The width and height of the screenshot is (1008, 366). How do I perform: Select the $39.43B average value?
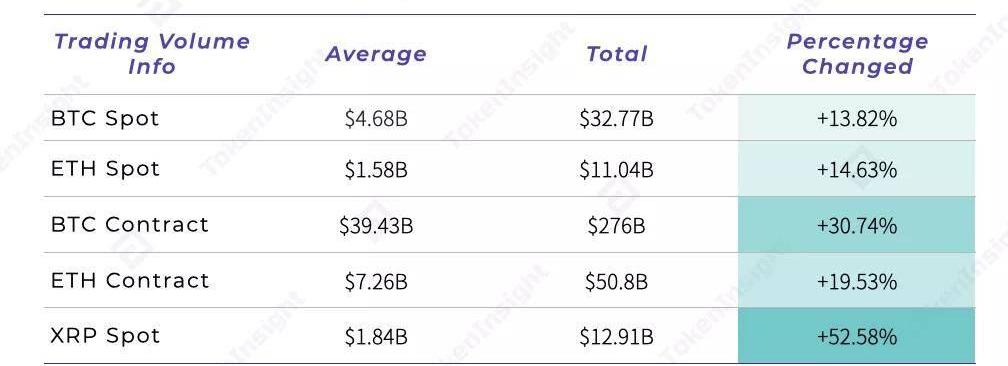[x=376, y=226]
